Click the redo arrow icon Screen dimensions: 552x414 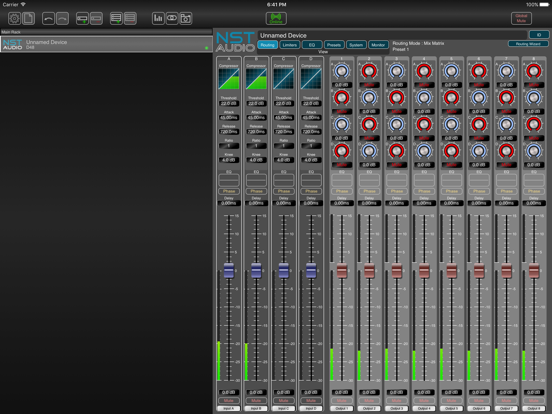62,18
